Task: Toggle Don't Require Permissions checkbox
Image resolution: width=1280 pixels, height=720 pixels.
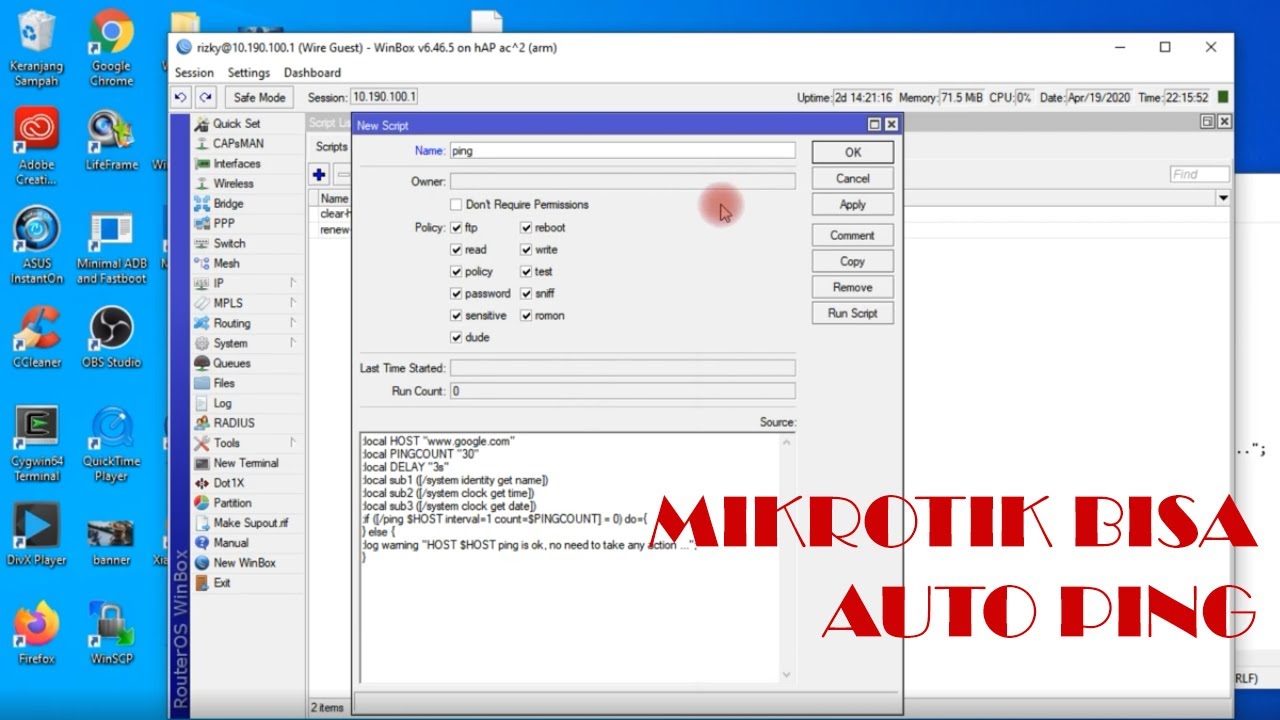Action: pos(456,204)
